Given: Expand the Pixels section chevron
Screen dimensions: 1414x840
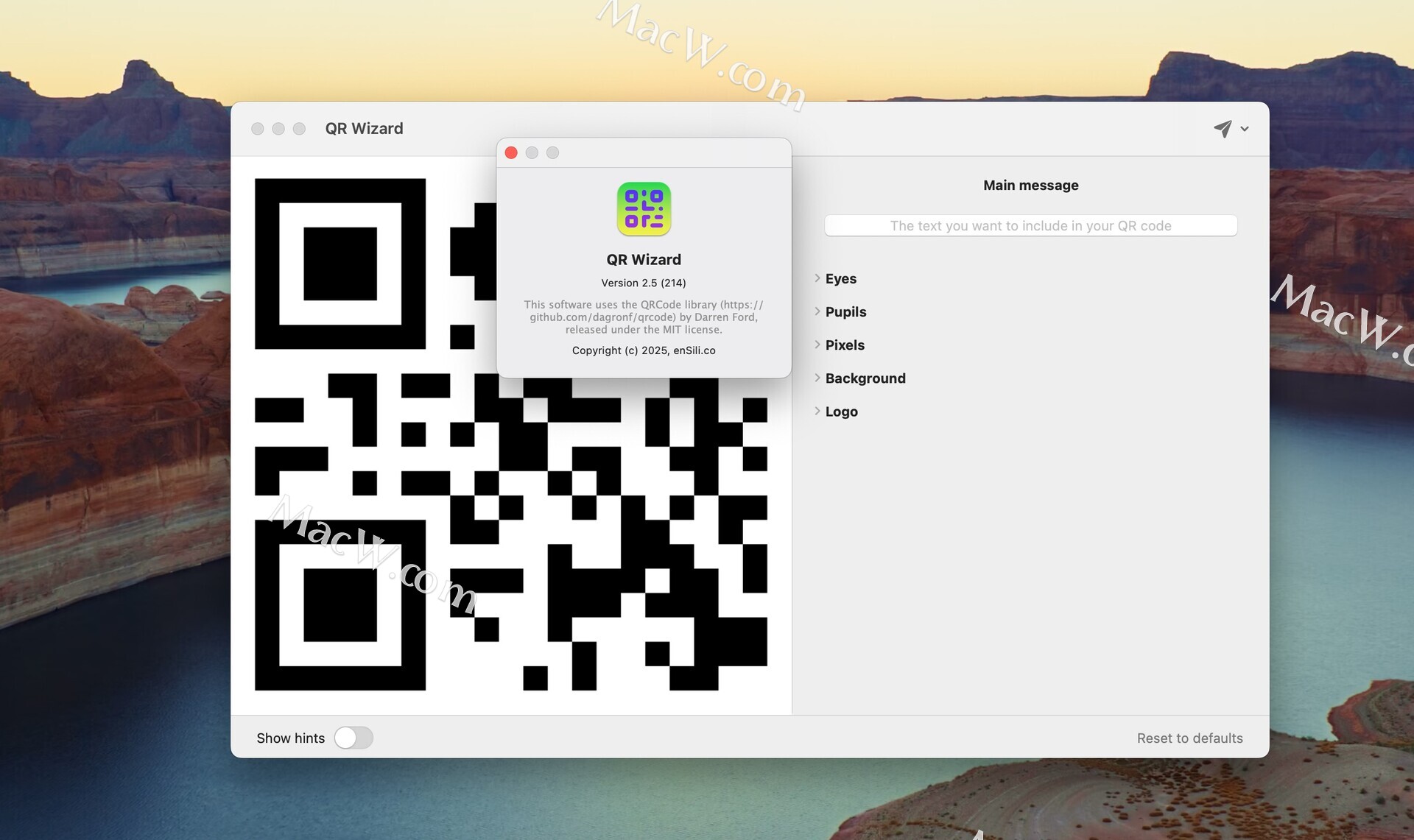Looking at the screenshot, I should point(817,345).
